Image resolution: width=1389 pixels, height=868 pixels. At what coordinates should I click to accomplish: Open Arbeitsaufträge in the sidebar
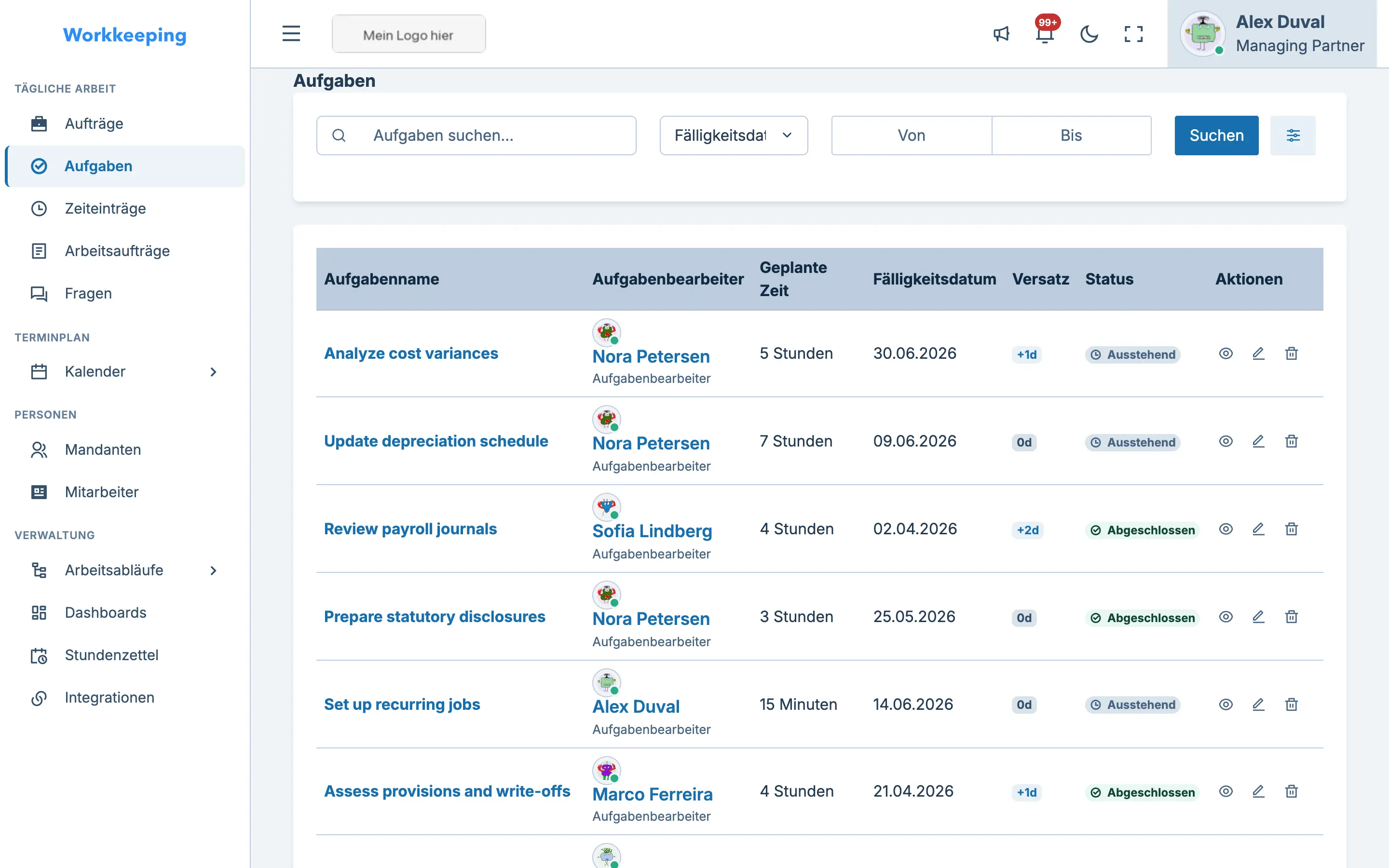pyautogui.click(x=124, y=251)
